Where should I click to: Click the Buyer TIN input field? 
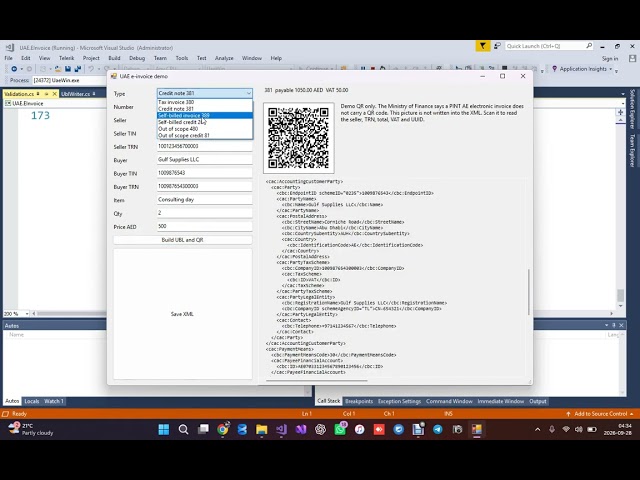(x=204, y=173)
